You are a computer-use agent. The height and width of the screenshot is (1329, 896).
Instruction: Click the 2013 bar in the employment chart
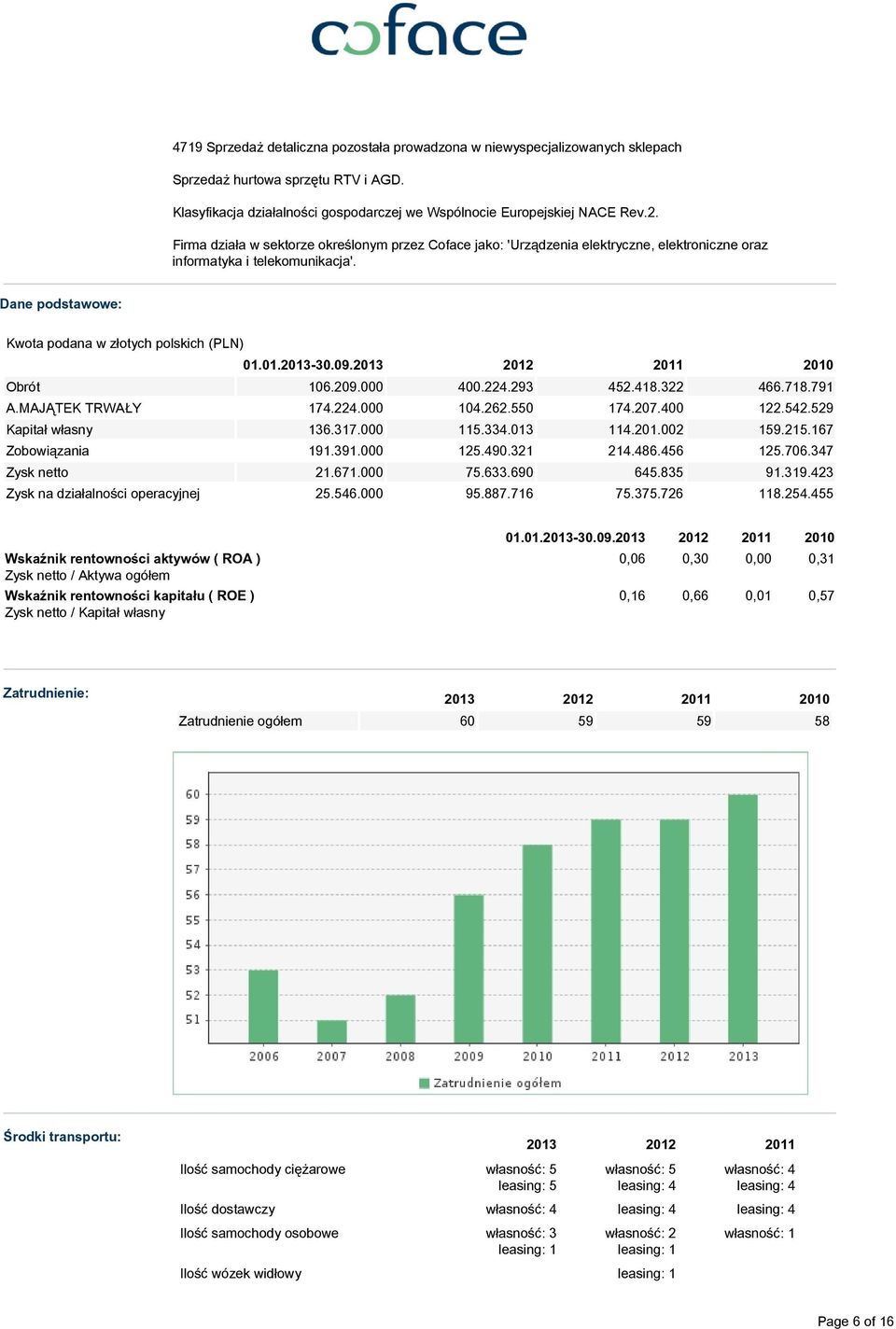point(743,918)
